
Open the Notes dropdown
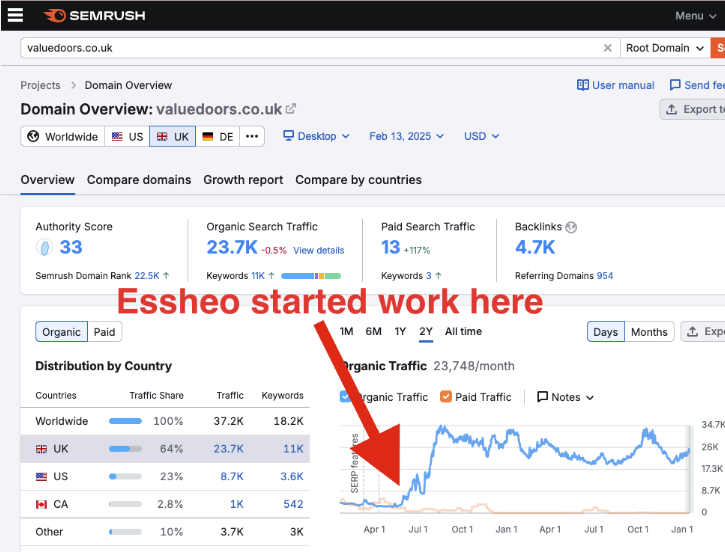click(x=565, y=397)
